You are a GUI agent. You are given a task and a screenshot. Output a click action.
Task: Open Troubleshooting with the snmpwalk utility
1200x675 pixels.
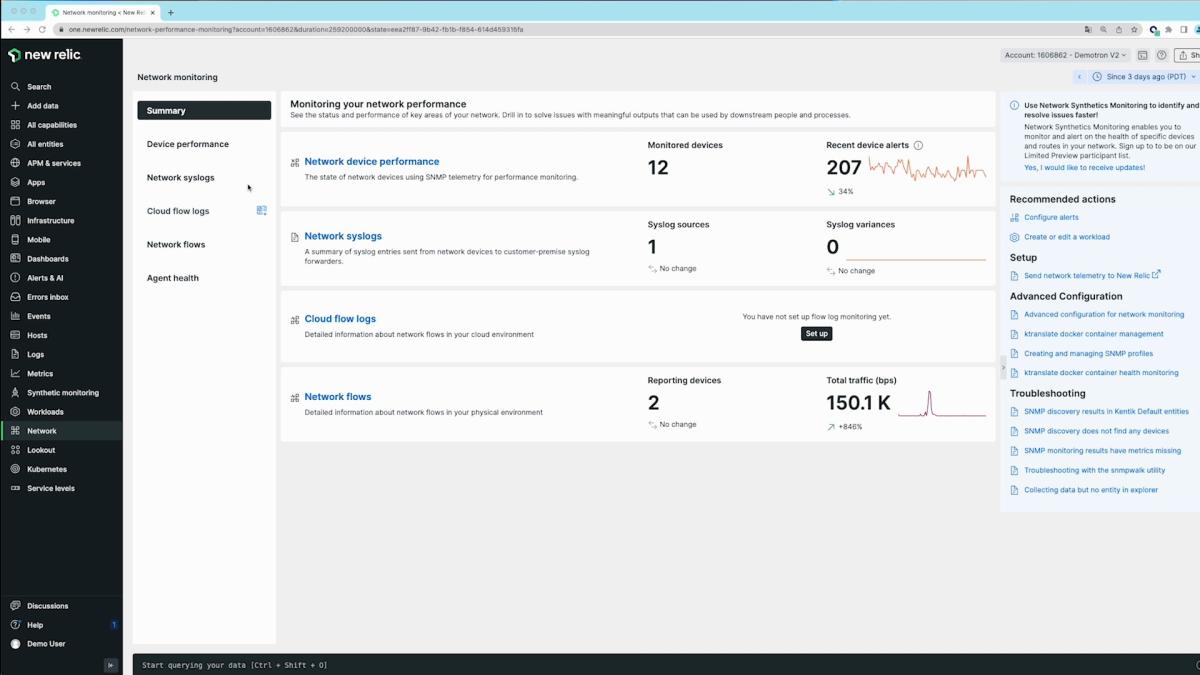click(1094, 470)
